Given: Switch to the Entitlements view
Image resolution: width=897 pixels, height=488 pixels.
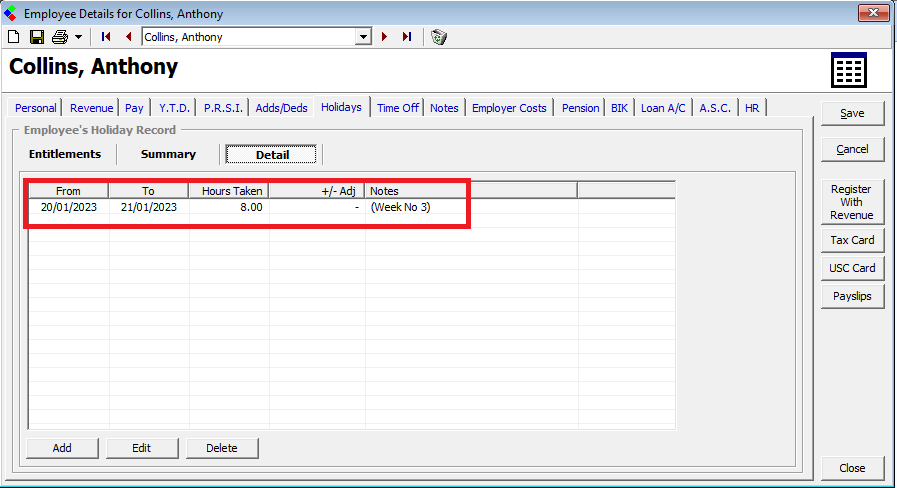Looking at the screenshot, I should [65, 154].
